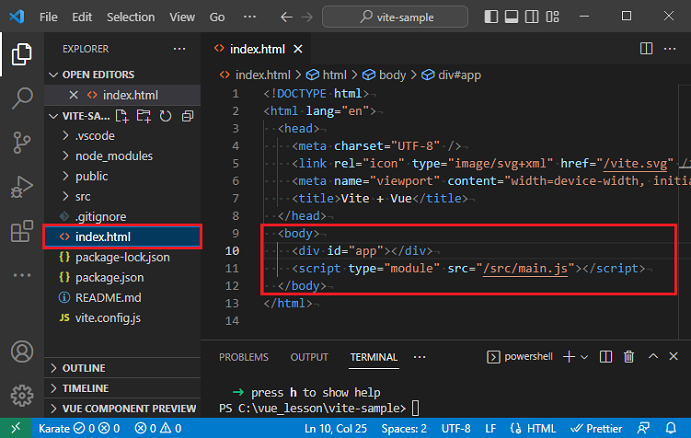Create a new terminal with plus button
The width and height of the screenshot is (691, 438).
pos(569,356)
